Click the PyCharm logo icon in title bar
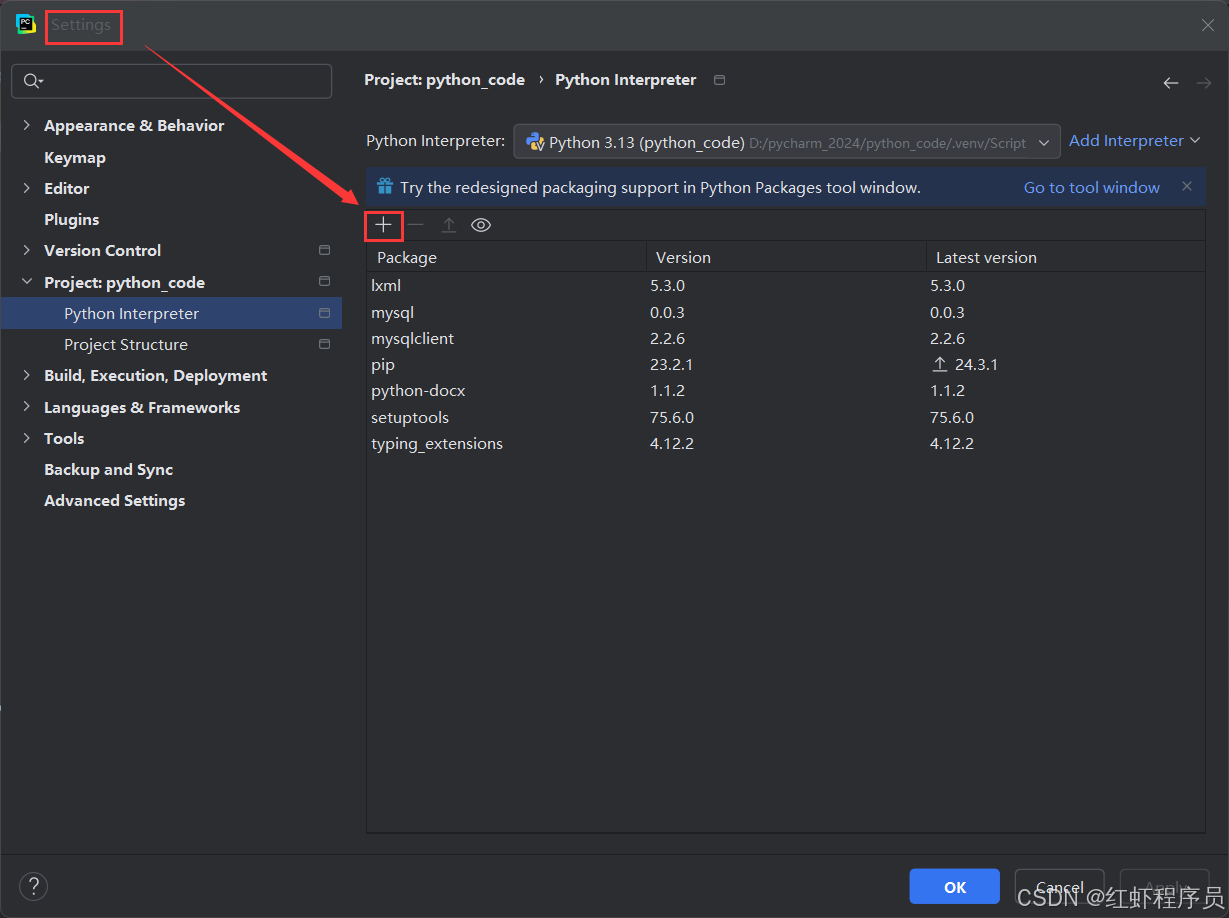The width and height of the screenshot is (1229, 918). (26, 24)
